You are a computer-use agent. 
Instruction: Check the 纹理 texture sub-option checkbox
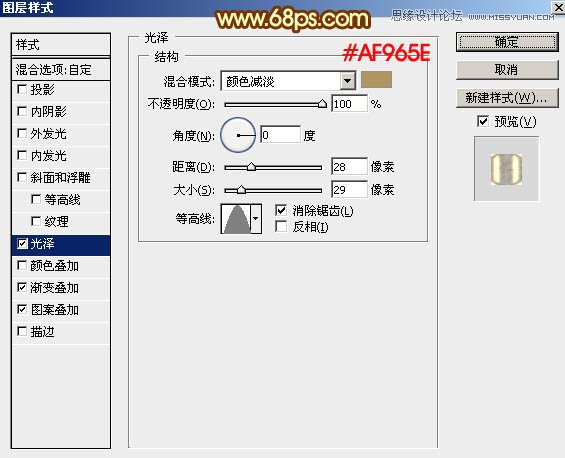pos(36,221)
